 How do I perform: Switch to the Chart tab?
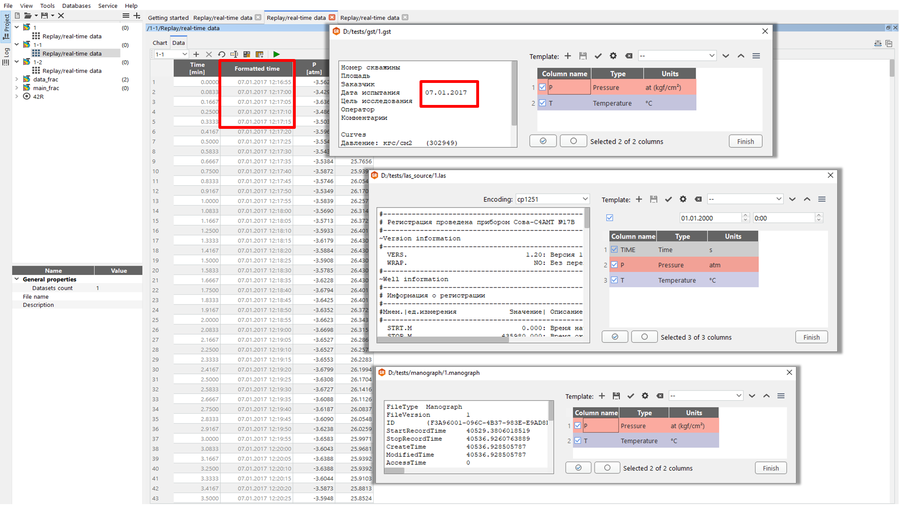(x=159, y=43)
